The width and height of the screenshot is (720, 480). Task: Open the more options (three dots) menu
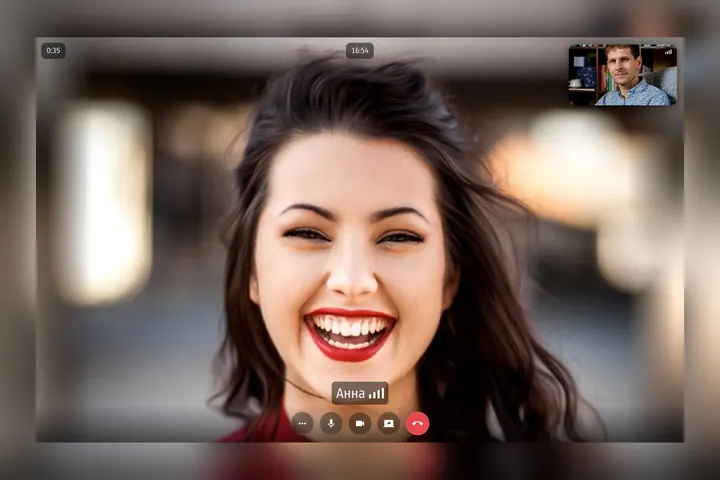click(302, 424)
